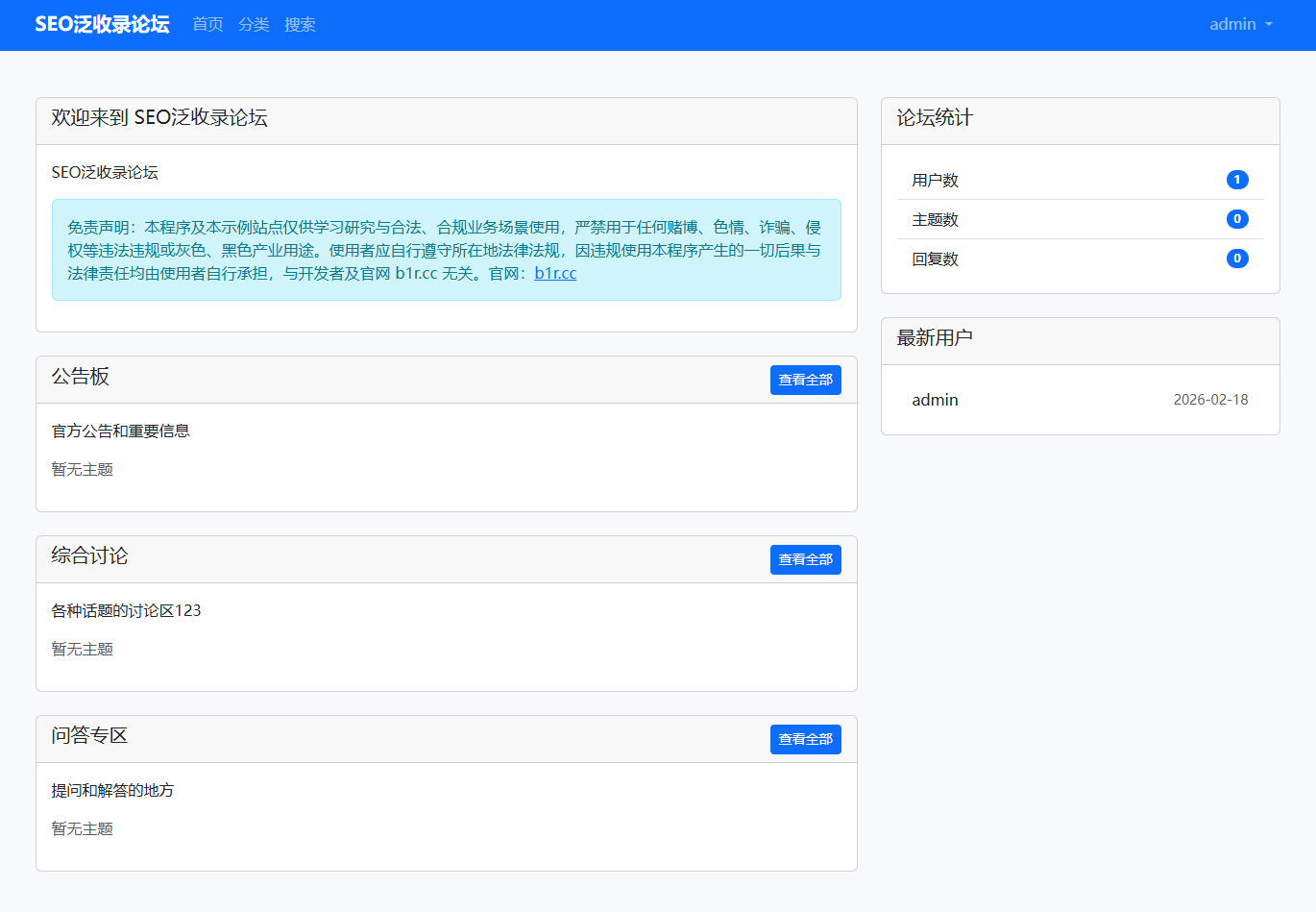Go to the 分类 navigation page
This screenshot has width=1316, height=912.
254,24
